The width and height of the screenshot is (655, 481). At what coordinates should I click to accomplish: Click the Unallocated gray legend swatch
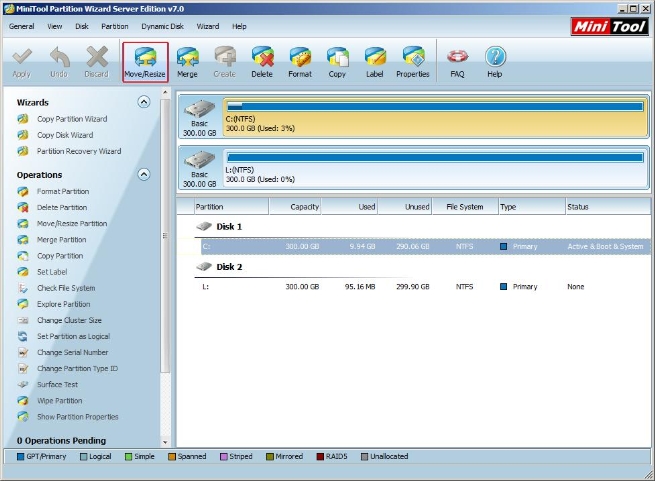364,457
